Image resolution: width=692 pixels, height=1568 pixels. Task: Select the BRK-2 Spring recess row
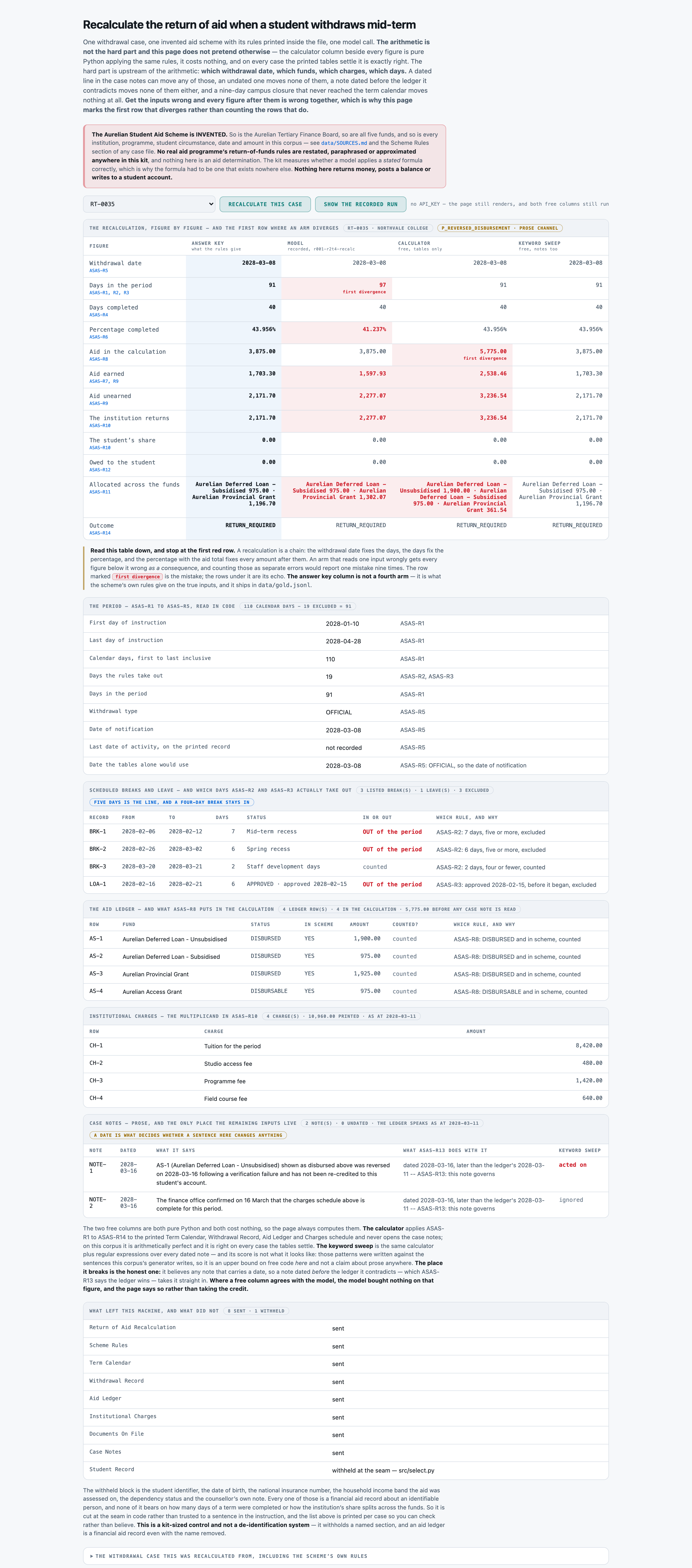(x=346, y=850)
